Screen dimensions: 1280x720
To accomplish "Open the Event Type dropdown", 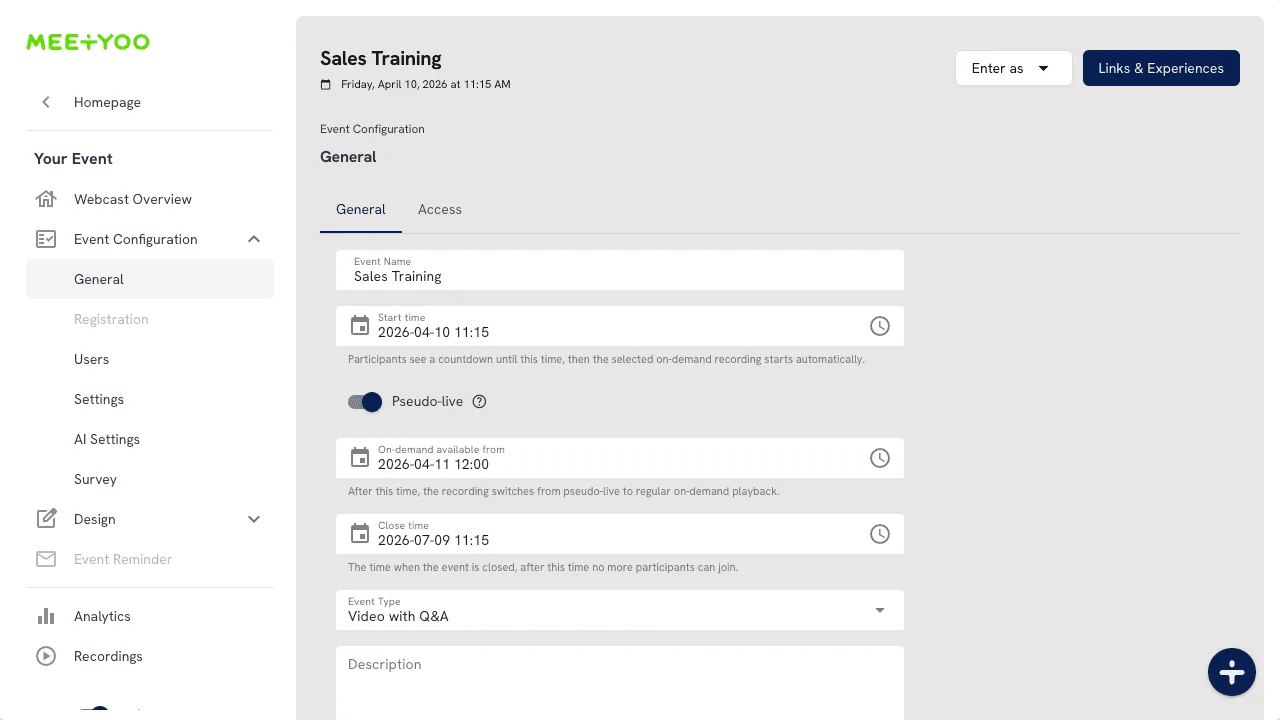I will click(x=619, y=610).
